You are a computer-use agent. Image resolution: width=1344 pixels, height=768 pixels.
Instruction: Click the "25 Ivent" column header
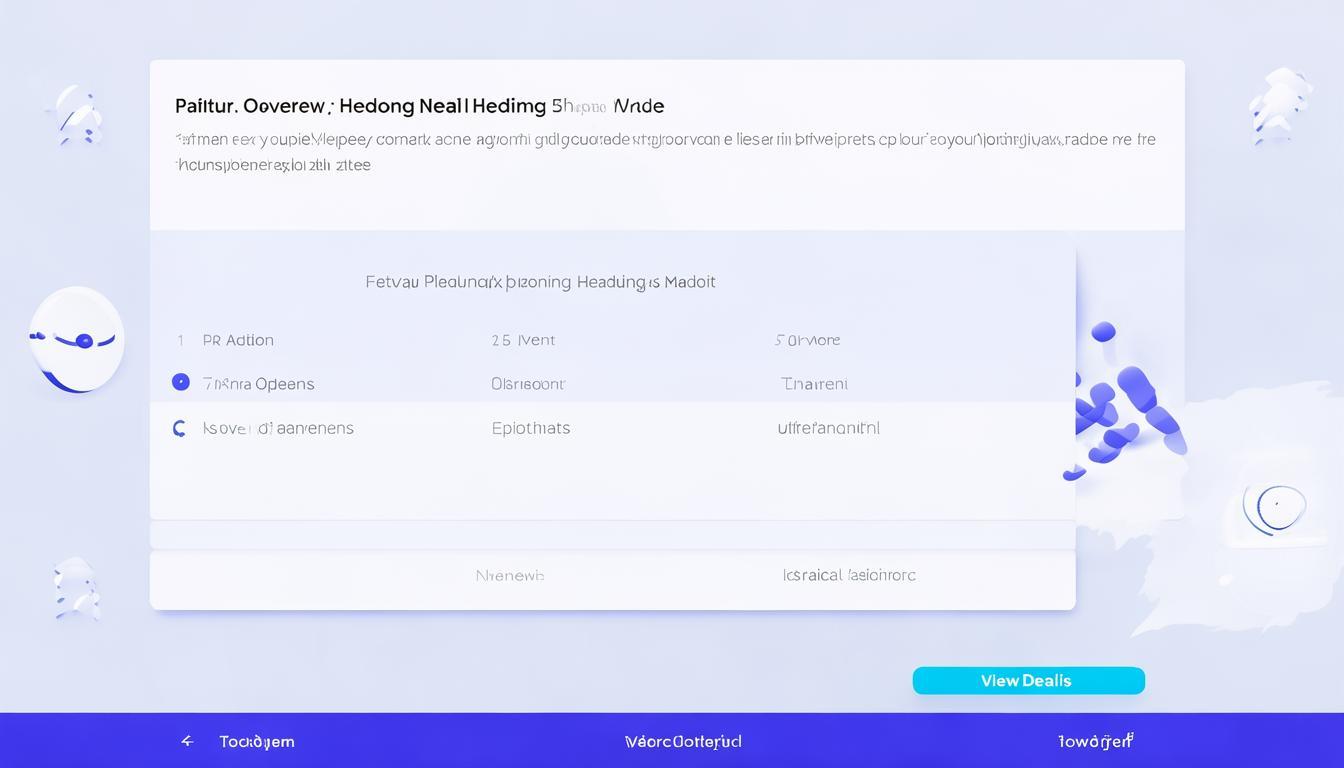523,340
